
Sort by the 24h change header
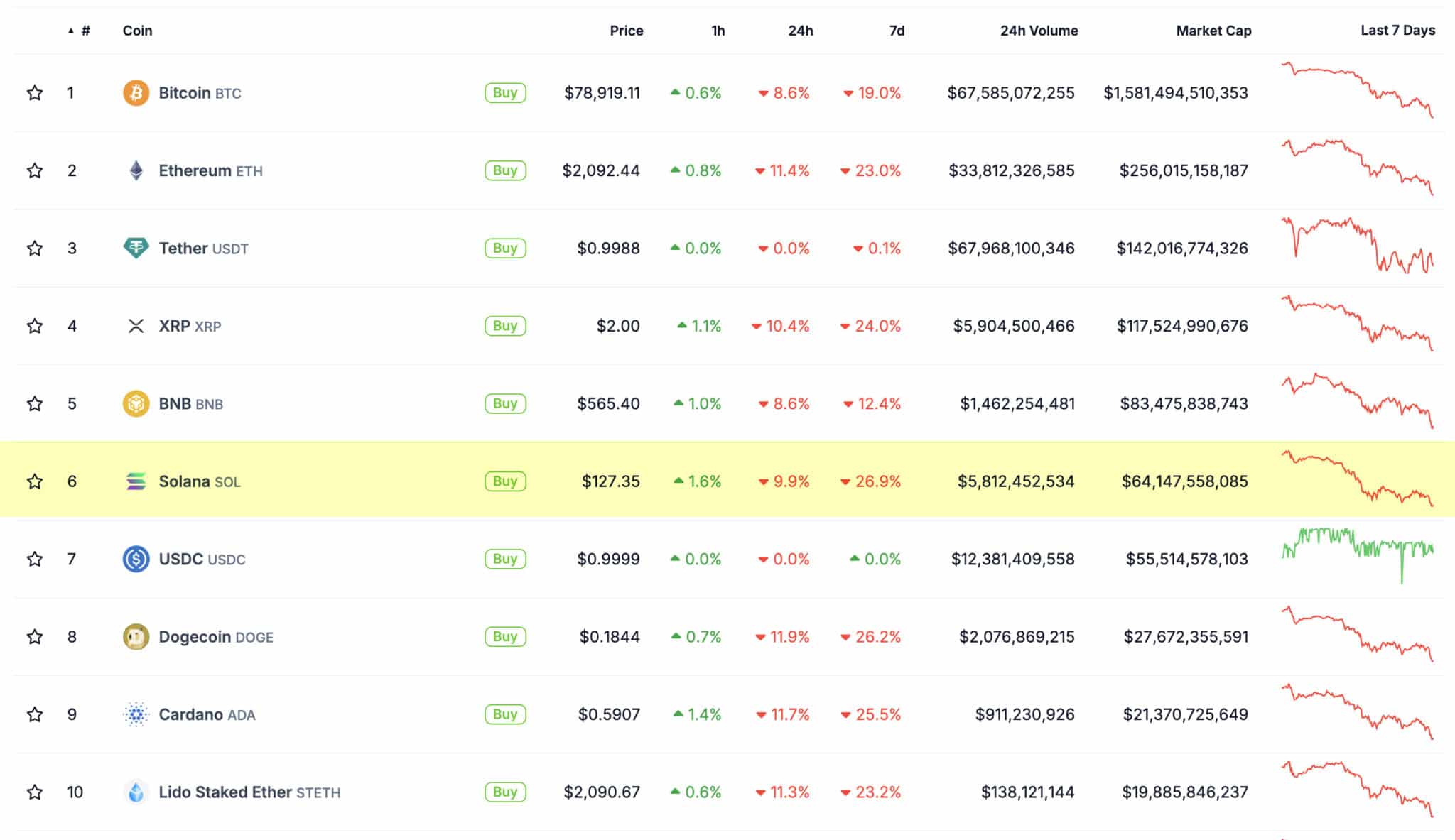(800, 31)
